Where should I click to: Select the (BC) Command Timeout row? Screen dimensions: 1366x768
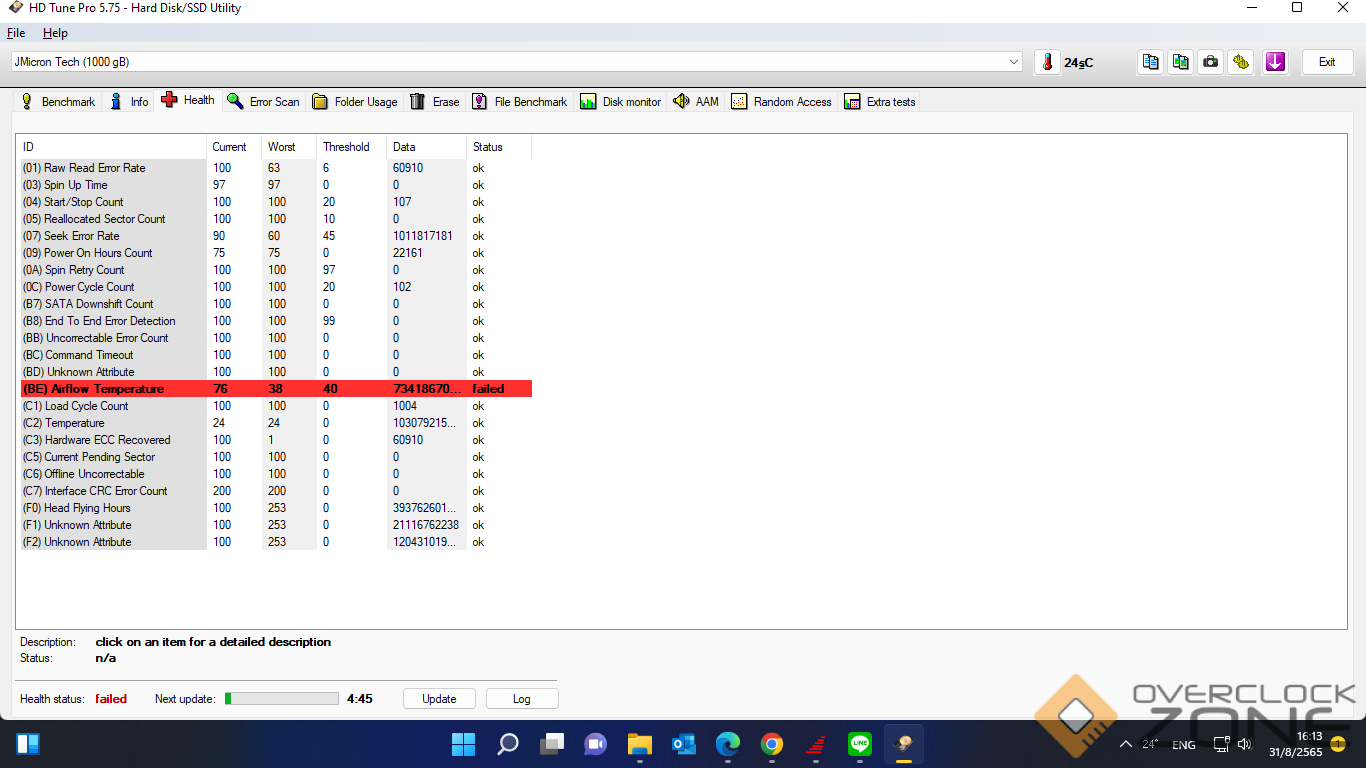(276, 355)
